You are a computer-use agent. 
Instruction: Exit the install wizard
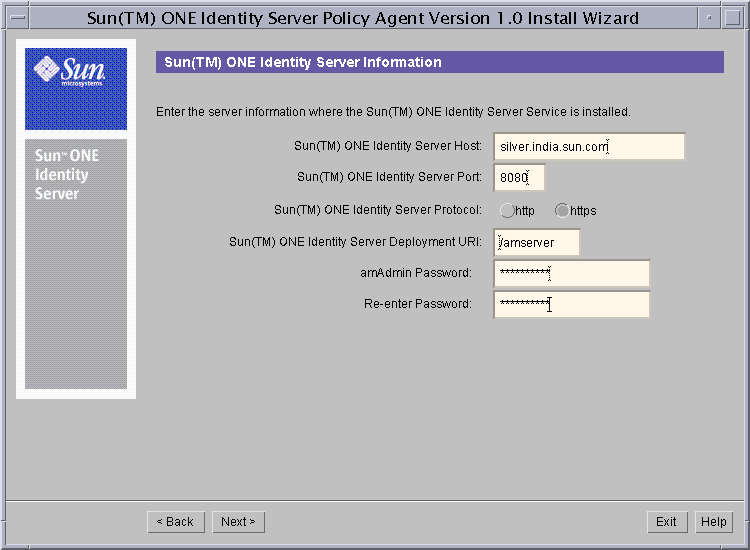[667, 522]
